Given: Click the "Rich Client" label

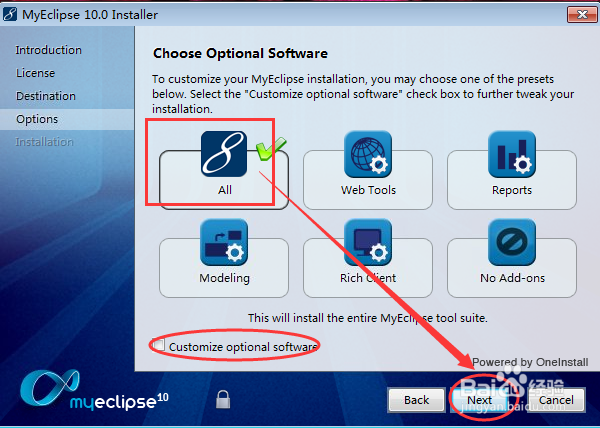Looking at the screenshot, I should (368, 278).
